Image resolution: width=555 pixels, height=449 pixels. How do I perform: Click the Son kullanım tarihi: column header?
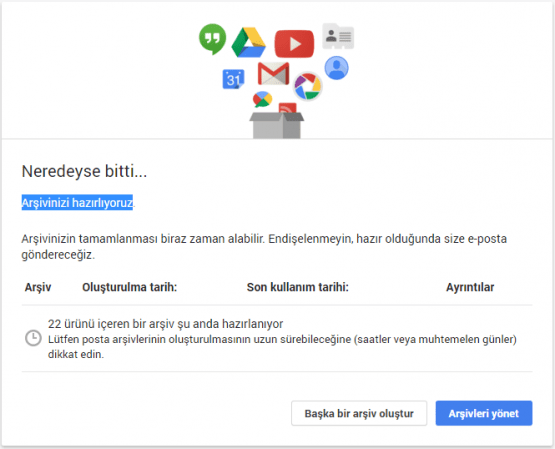click(298, 287)
